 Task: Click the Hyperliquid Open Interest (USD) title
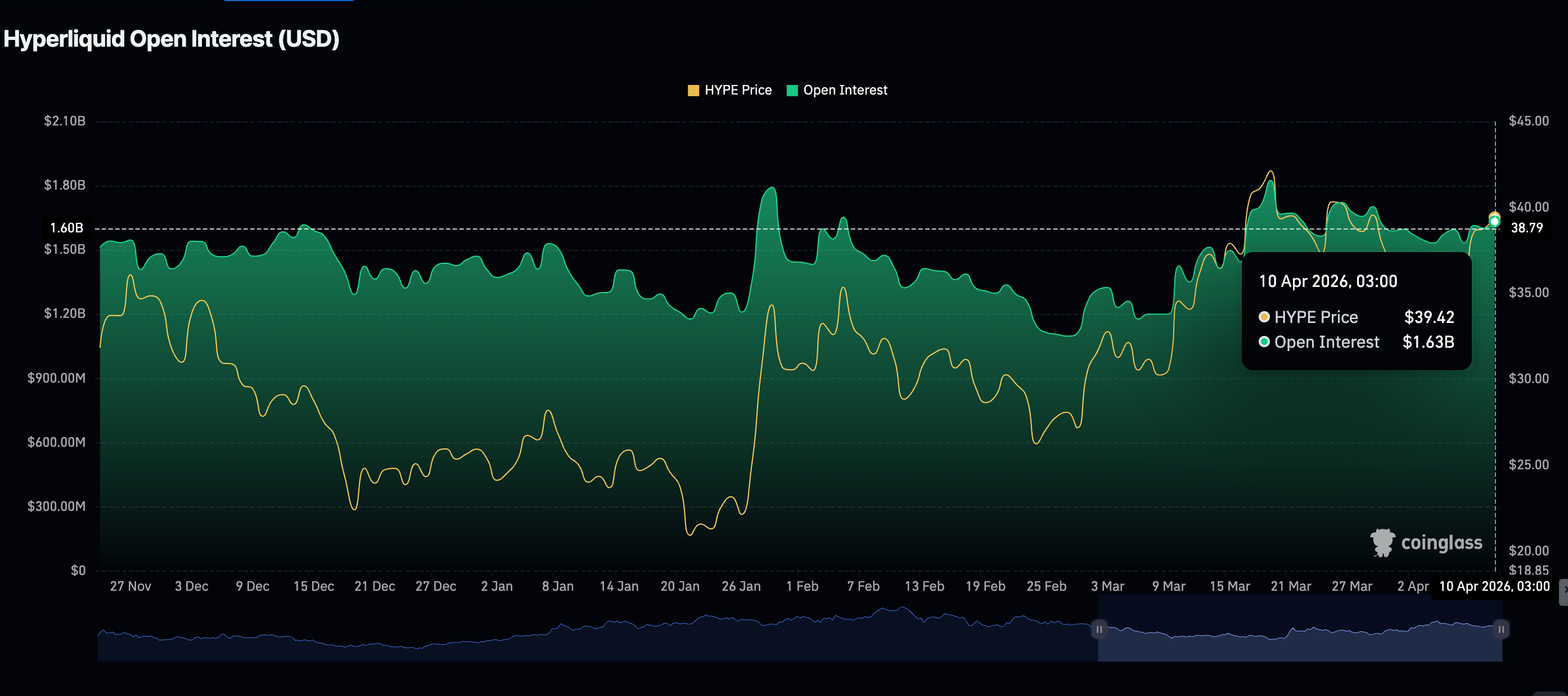(x=172, y=39)
